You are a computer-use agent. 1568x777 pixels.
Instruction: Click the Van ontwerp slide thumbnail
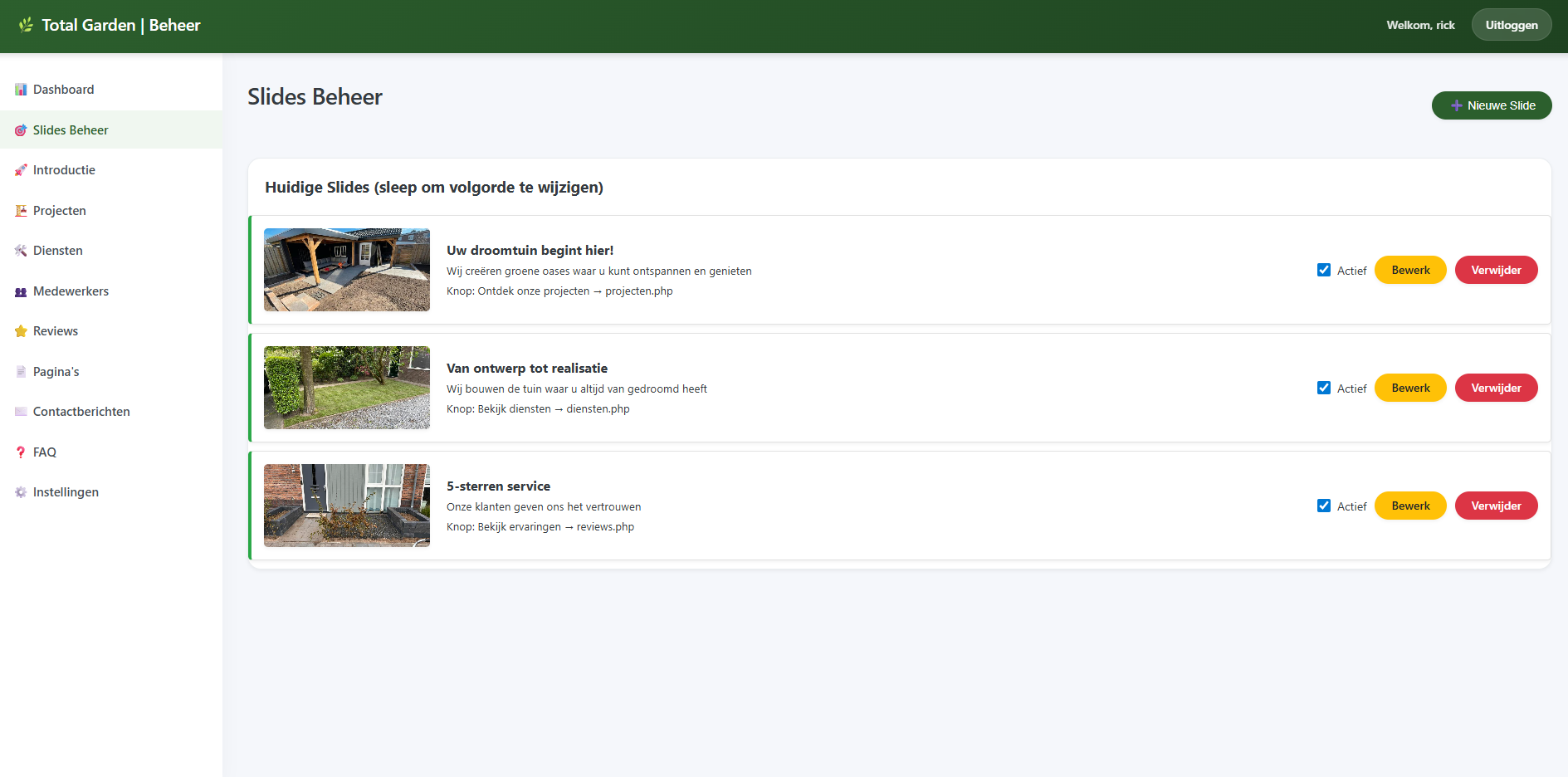347,388
